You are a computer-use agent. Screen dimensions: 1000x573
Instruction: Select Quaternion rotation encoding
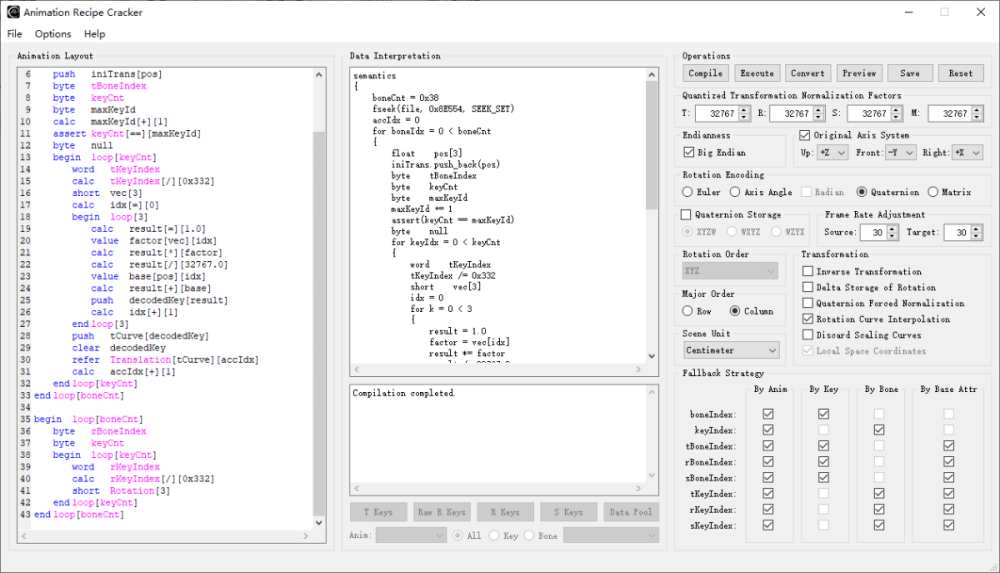pyautogui.click(x=862, y=192)
